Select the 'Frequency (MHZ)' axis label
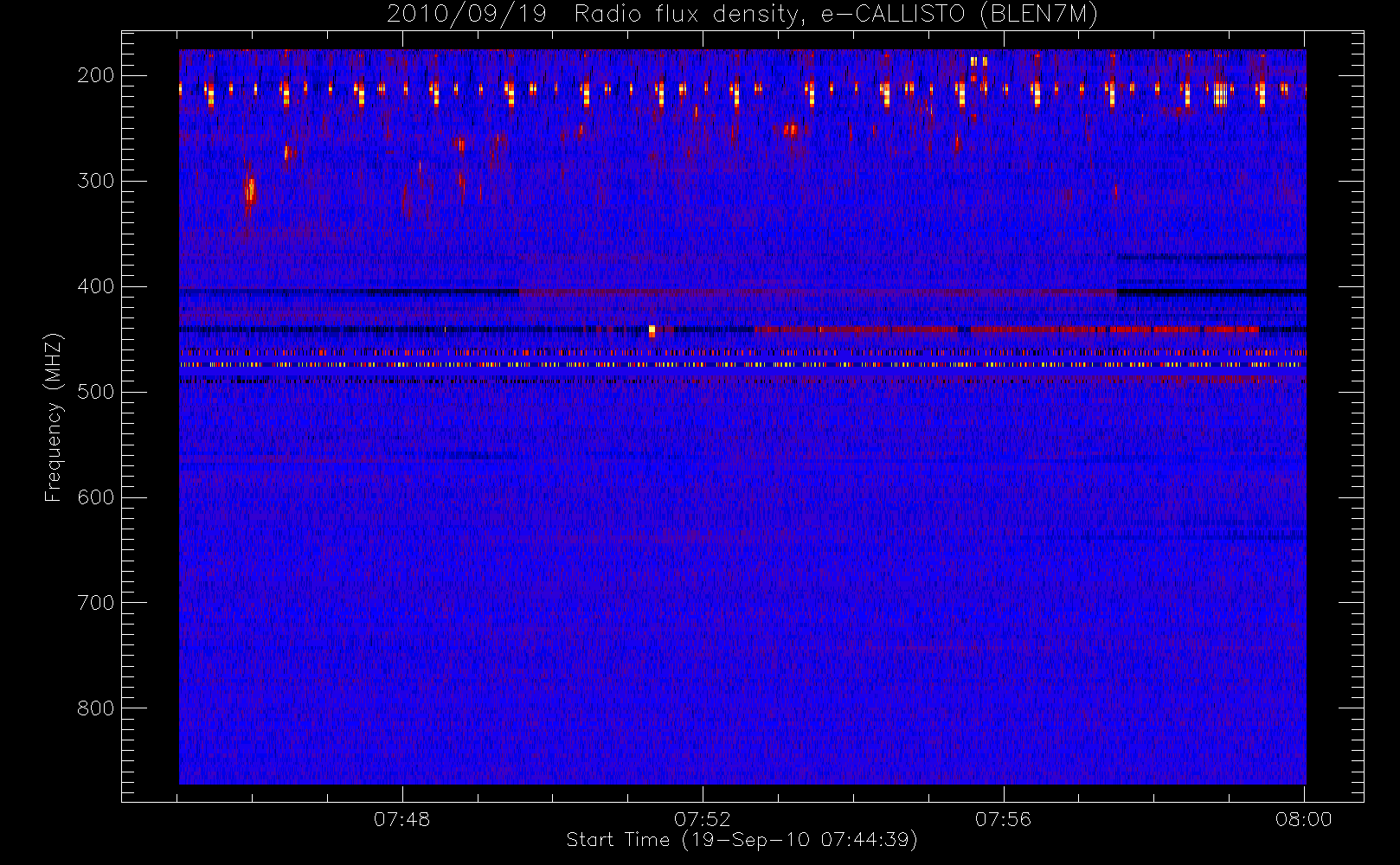 (54, 417)
